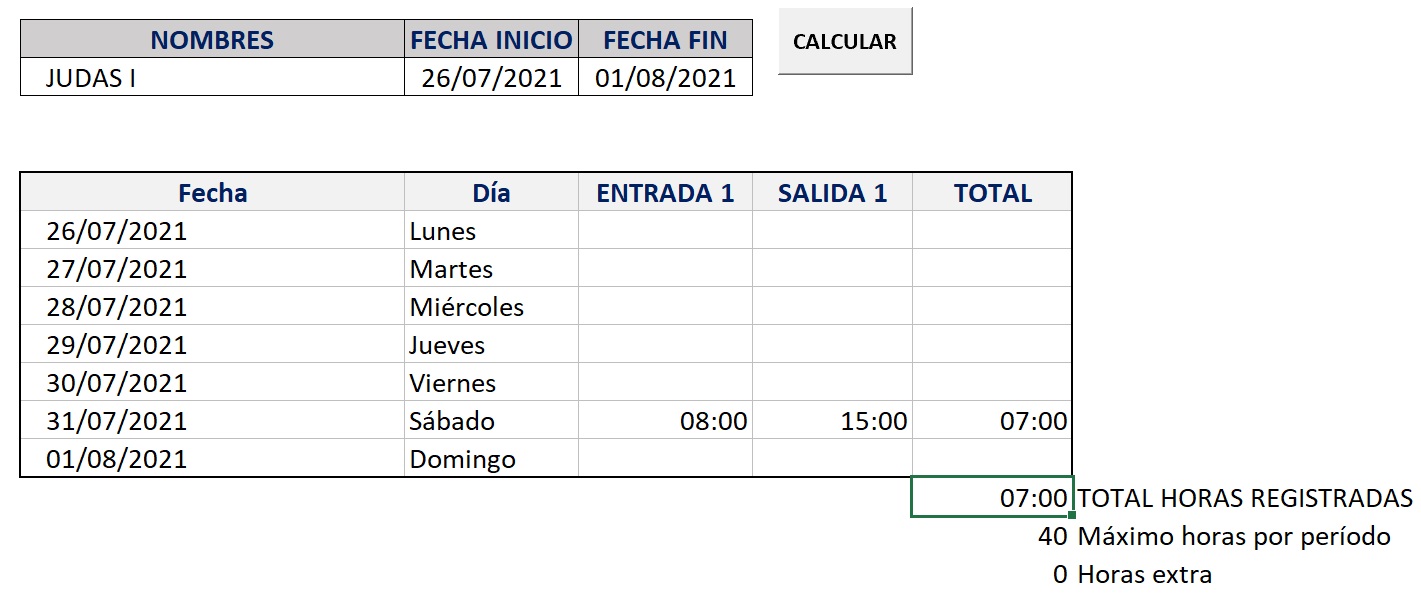The height and width of the screenshot is (611, 1421).
Task: Click the Fecha column header
Action: (x=212, y=193)
